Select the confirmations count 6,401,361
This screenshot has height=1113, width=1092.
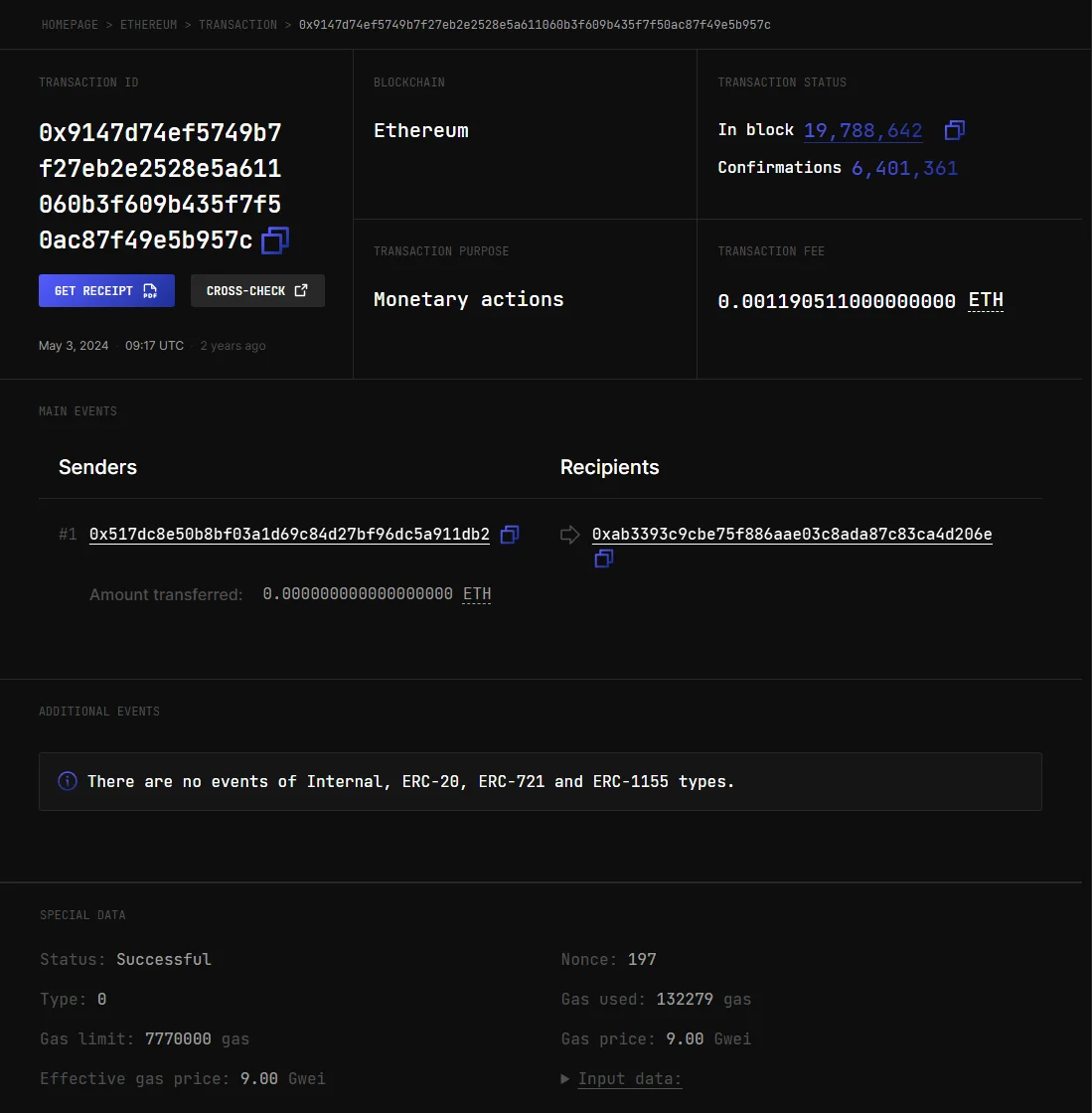pos(904,168)
